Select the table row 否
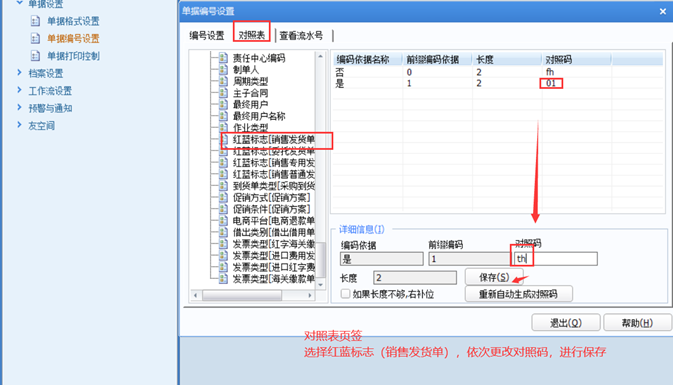This screenshot has width=673, height=385. (x=498, y=72)
